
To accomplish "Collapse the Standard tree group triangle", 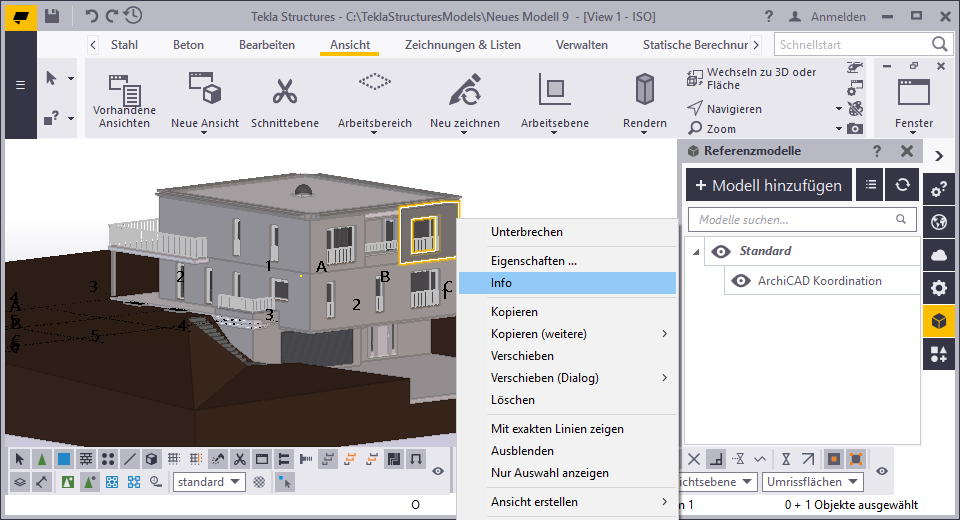I will [696, 252].
